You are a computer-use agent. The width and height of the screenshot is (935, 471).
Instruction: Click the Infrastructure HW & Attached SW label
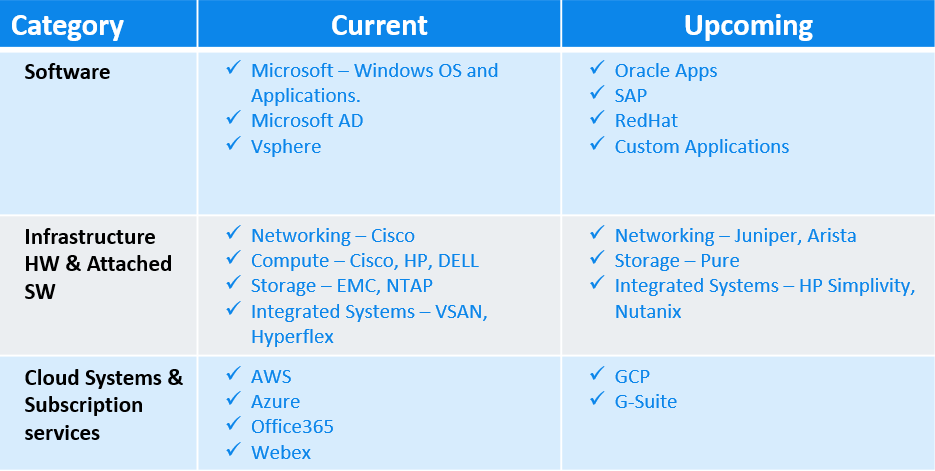click(98, 264)
